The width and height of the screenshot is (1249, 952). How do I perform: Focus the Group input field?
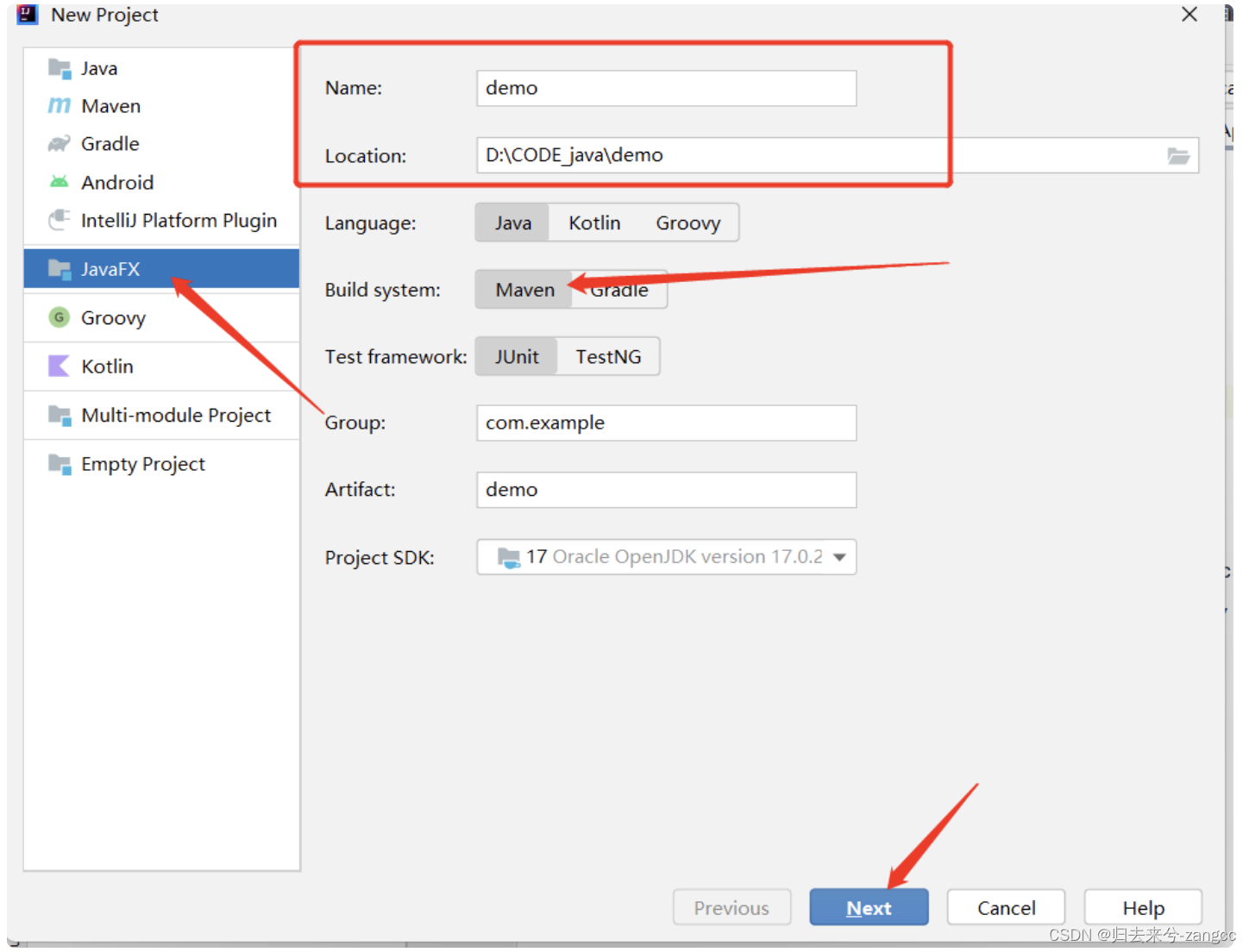point(666,423)
